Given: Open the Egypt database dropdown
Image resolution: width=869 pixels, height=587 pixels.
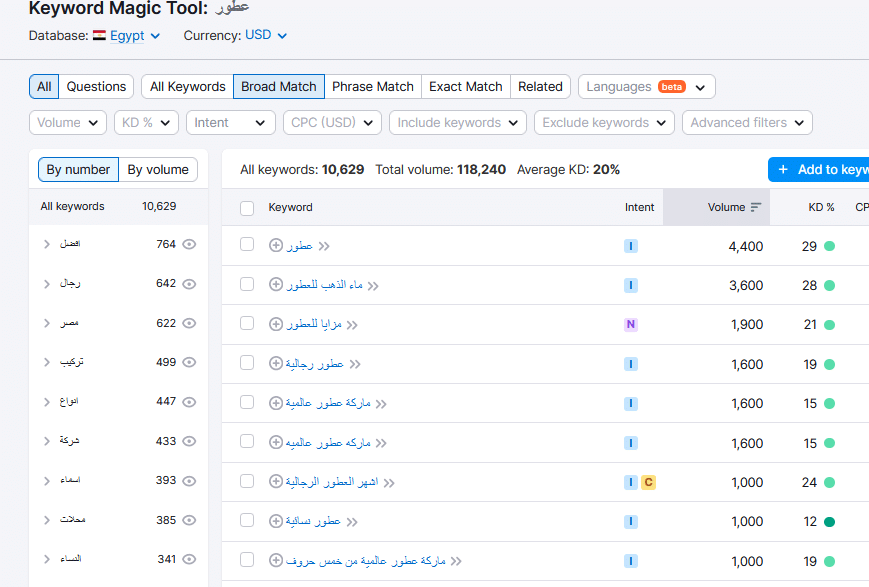Looking at the screenshot, I should [135, 35].
